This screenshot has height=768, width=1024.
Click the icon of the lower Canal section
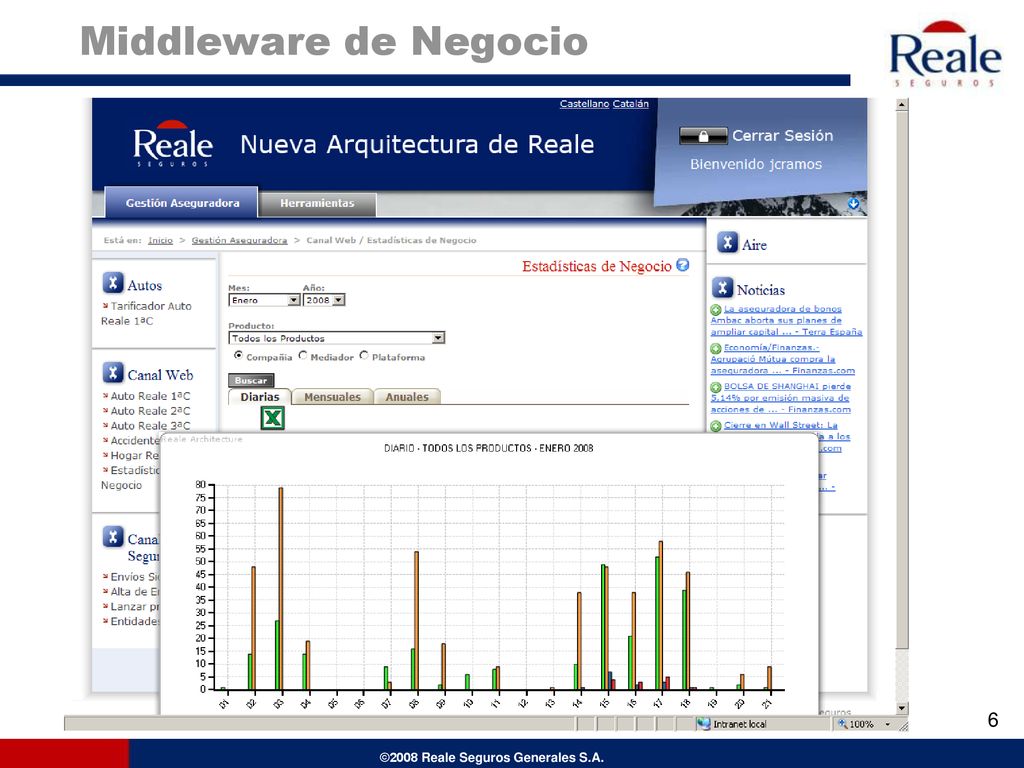tap(113, 537)
